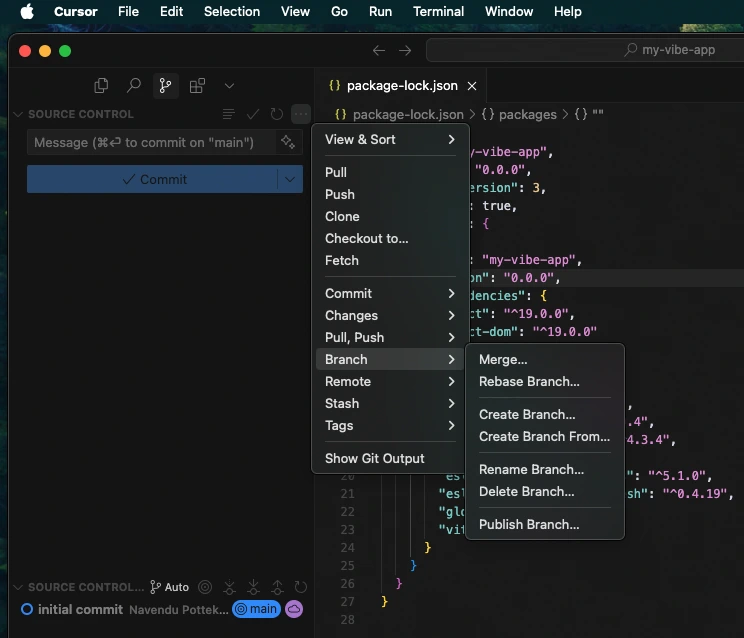The image size is (744, 638).
Task: Expand the Pull, Push submenu
Action: [x=390, y=337]
